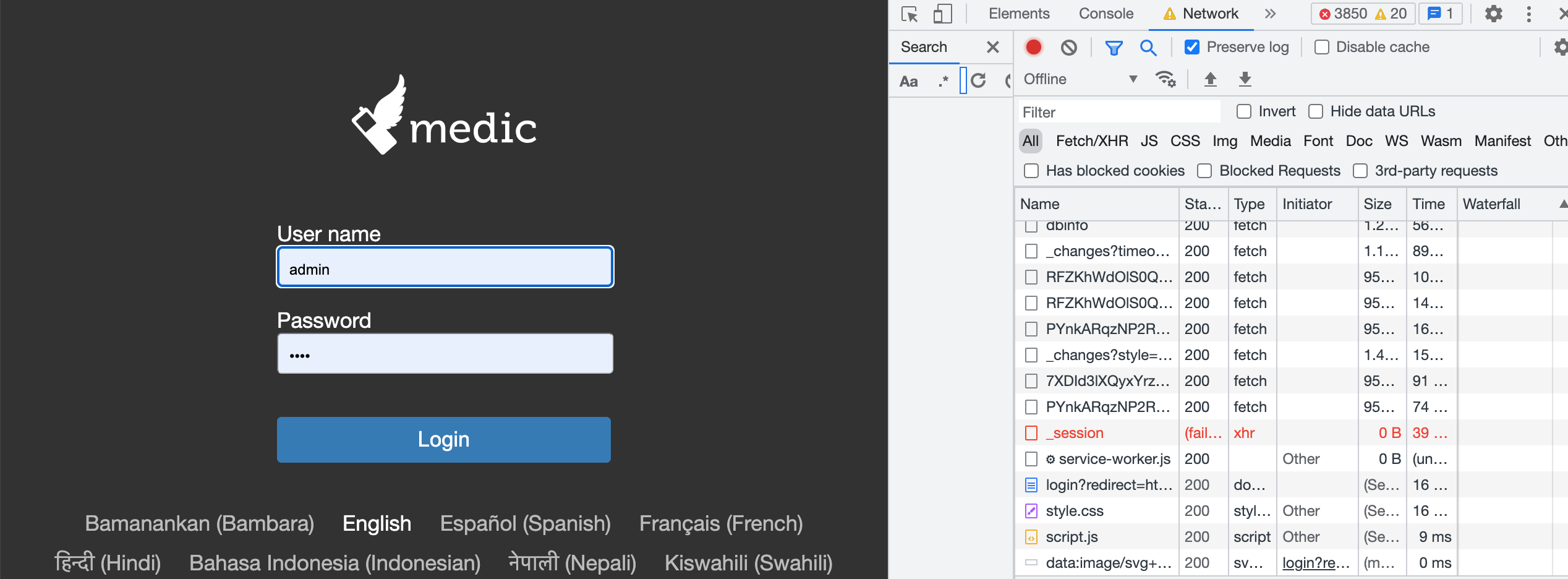Select Español (Spanish) language link
The width and height of the screenshot is (1568, 579).
pyautogui.click(x=525, y=524)
